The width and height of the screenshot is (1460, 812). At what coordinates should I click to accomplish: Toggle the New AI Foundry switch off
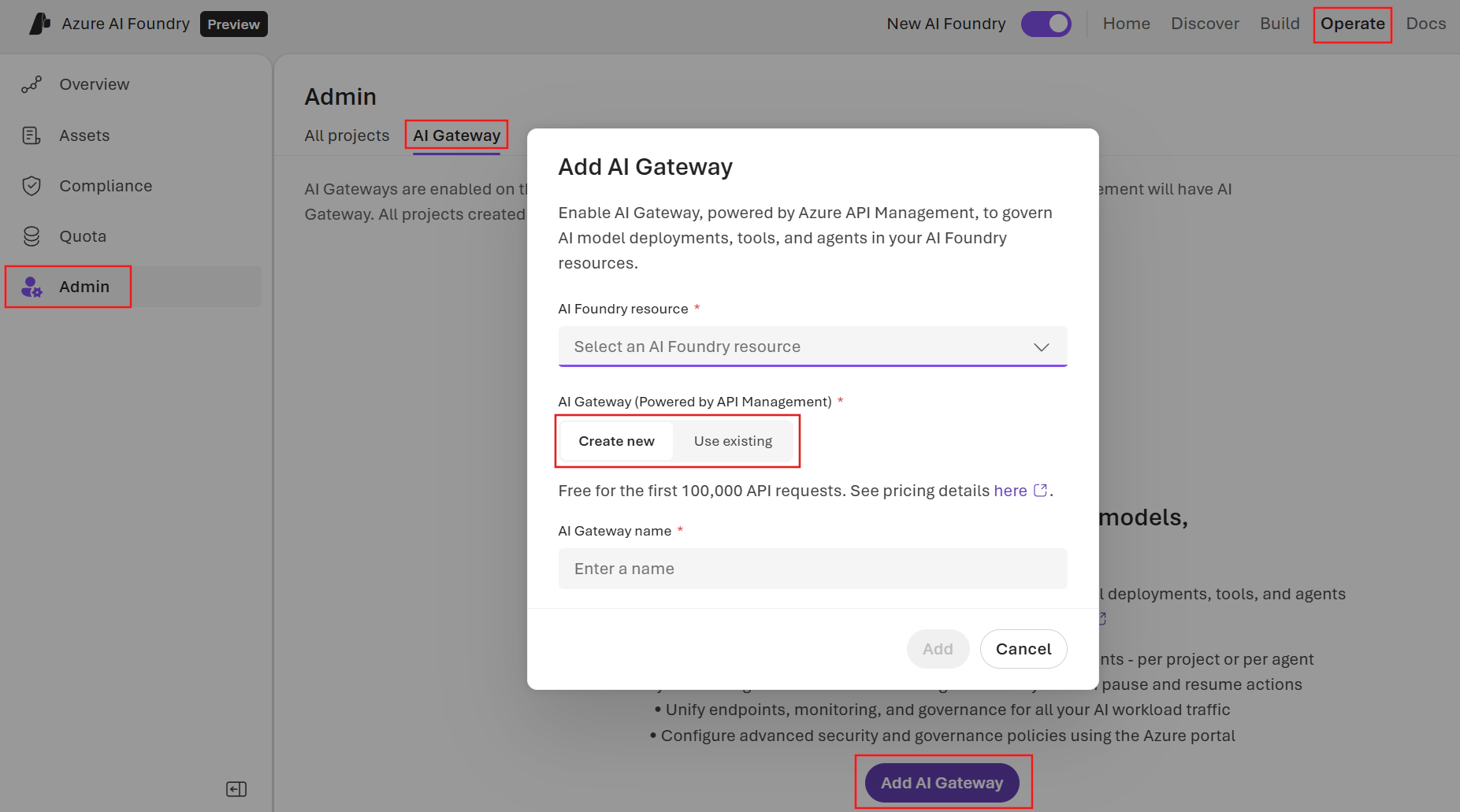1046,24
